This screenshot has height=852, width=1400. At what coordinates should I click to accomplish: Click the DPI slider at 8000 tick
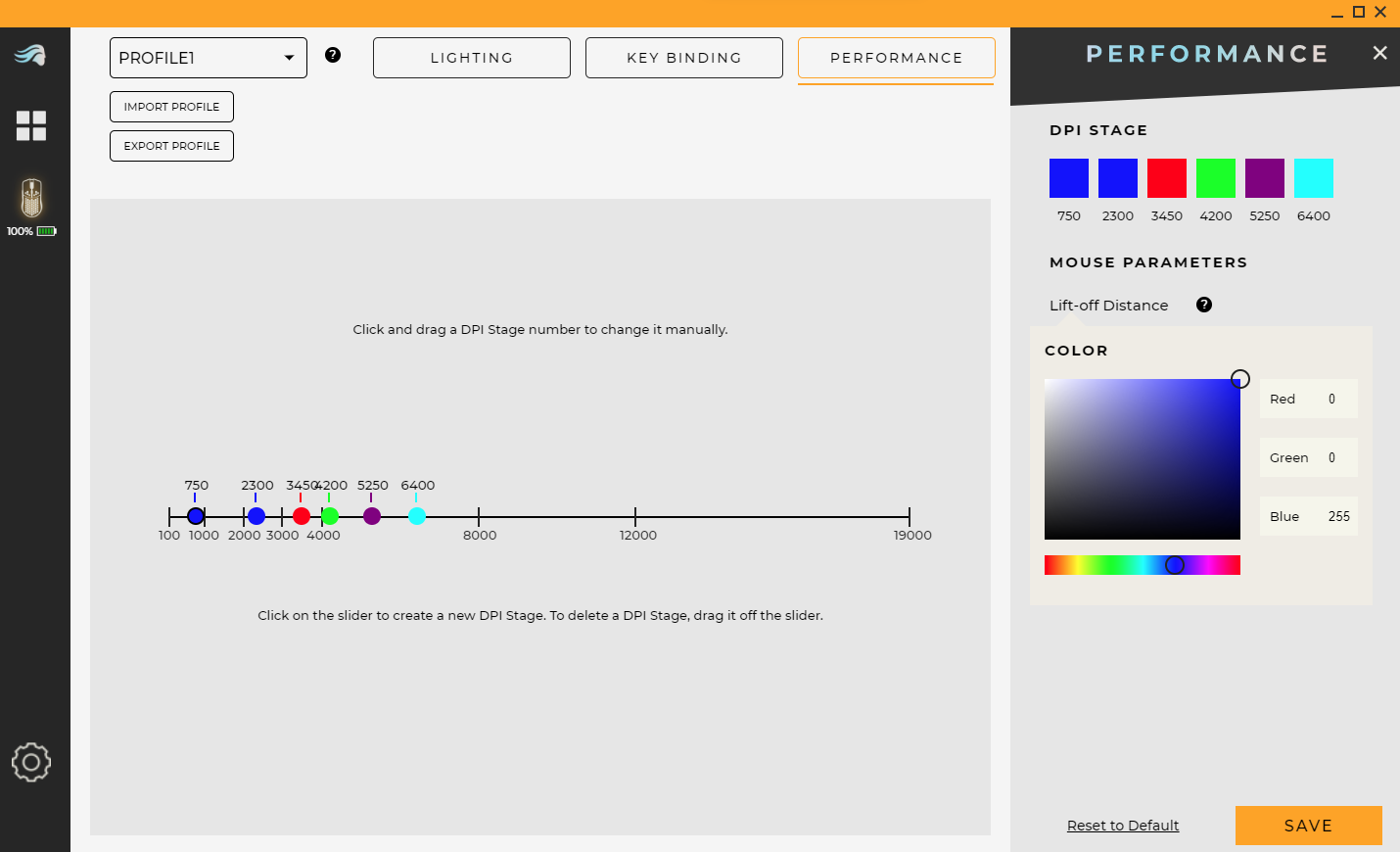coord(479,516)
